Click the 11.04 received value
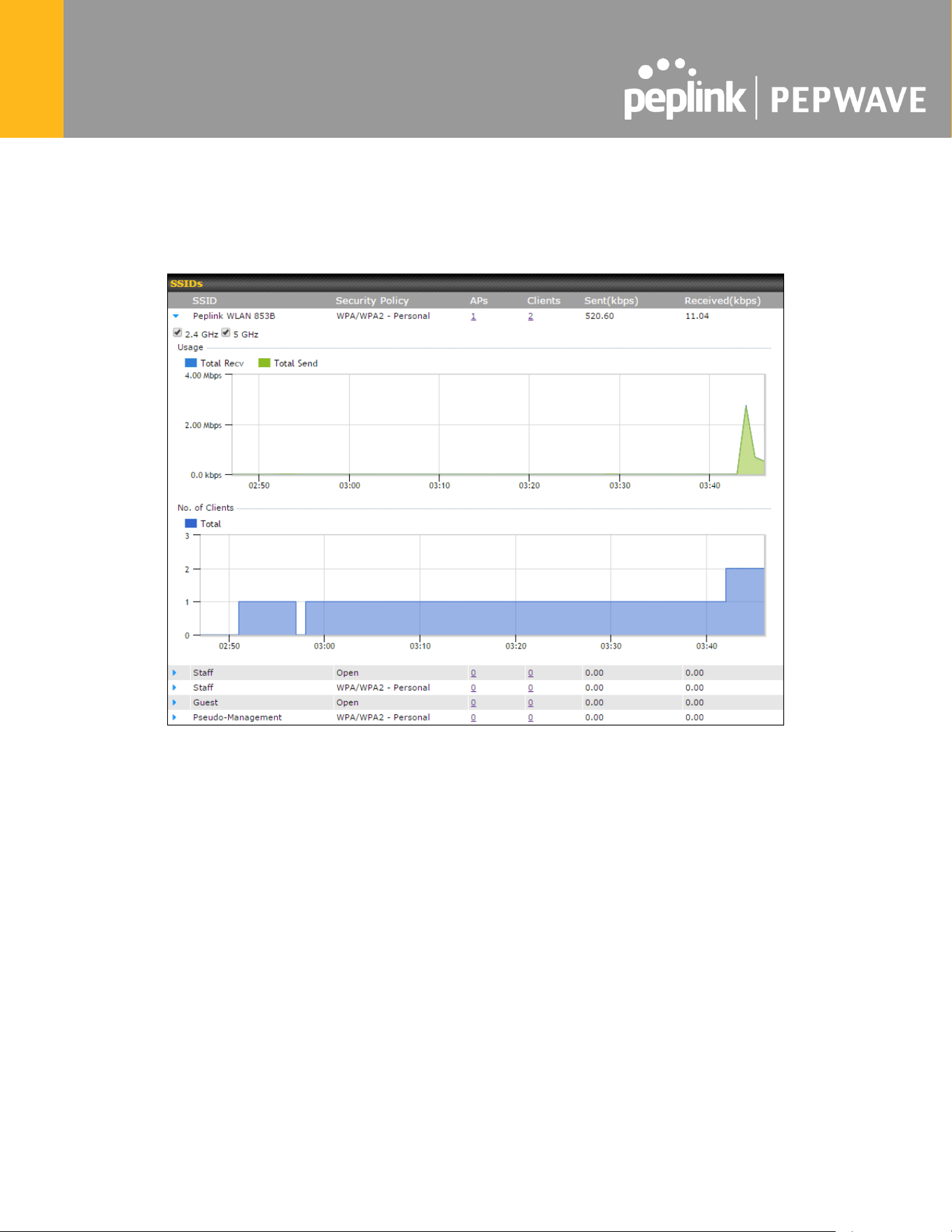The height and width of the screenshot is (1232, 952). click(697, 316)
